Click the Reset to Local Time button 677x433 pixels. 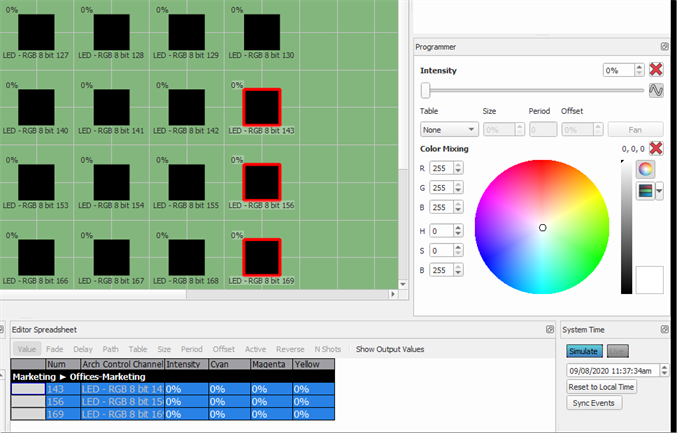pyautogui.click(x=602, y=387)
